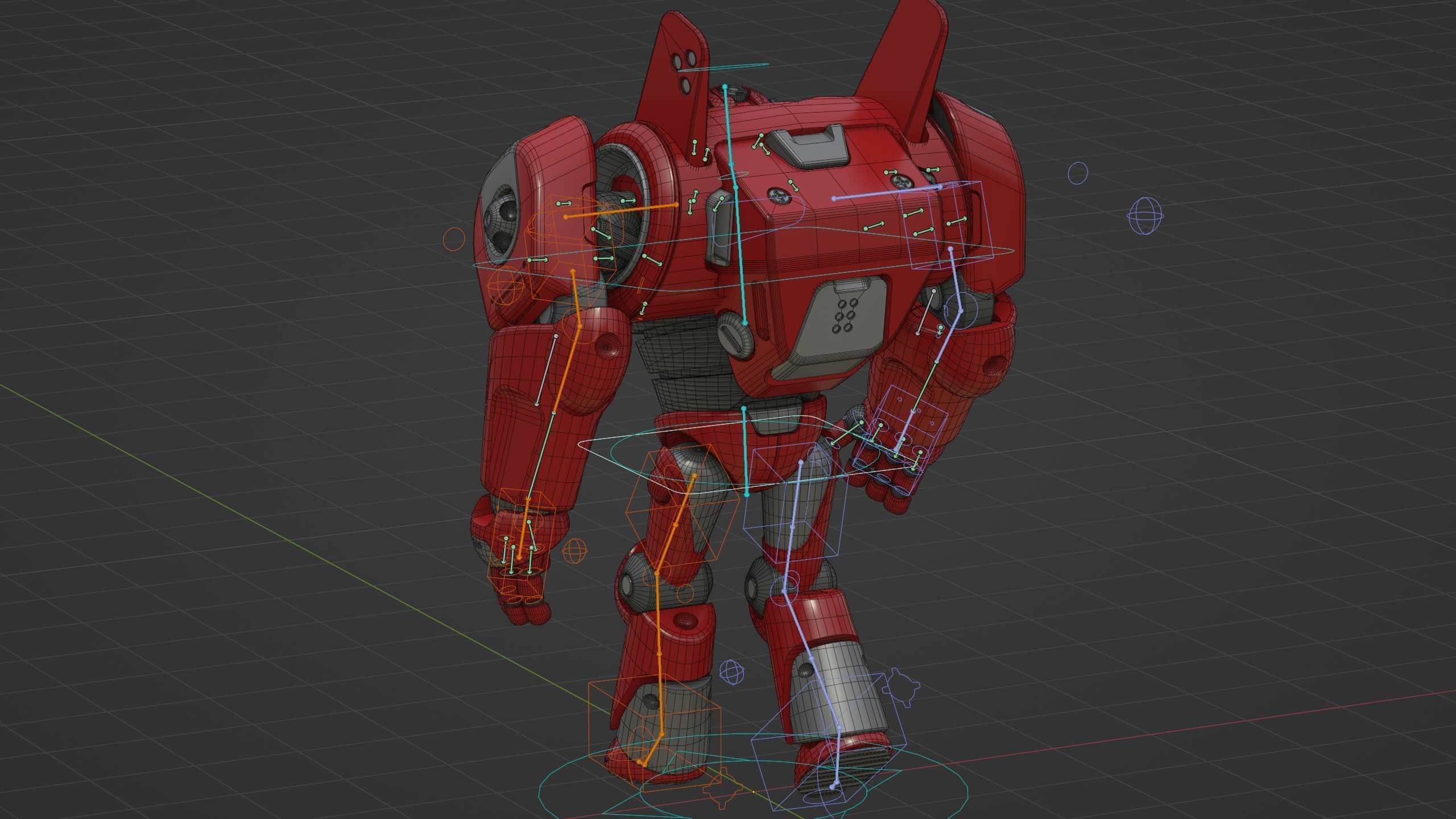
Task: Select the pale green forearm bone on the left arm
Action: [542, 455]
